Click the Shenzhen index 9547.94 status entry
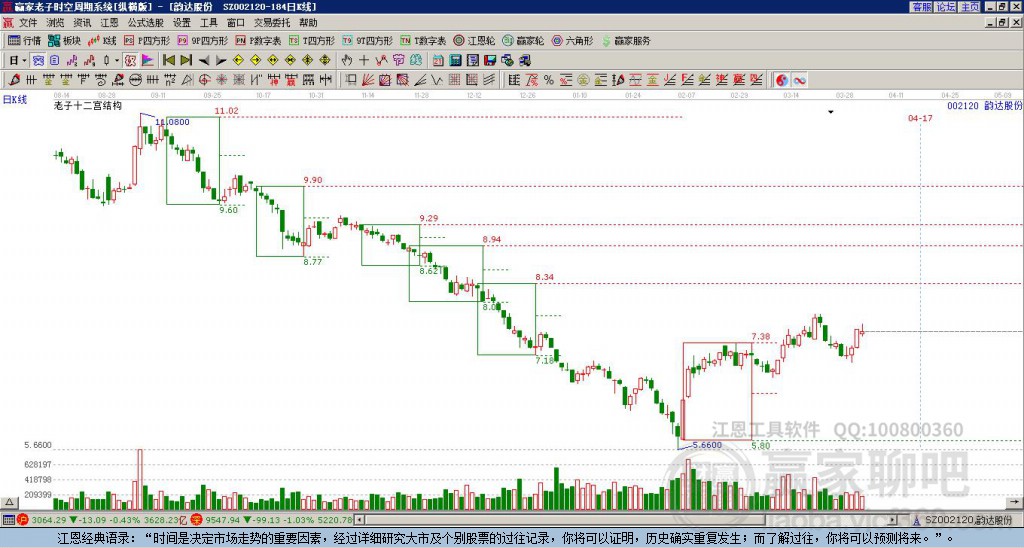Viewport: 1024px width, 548px height. [272, 520]
